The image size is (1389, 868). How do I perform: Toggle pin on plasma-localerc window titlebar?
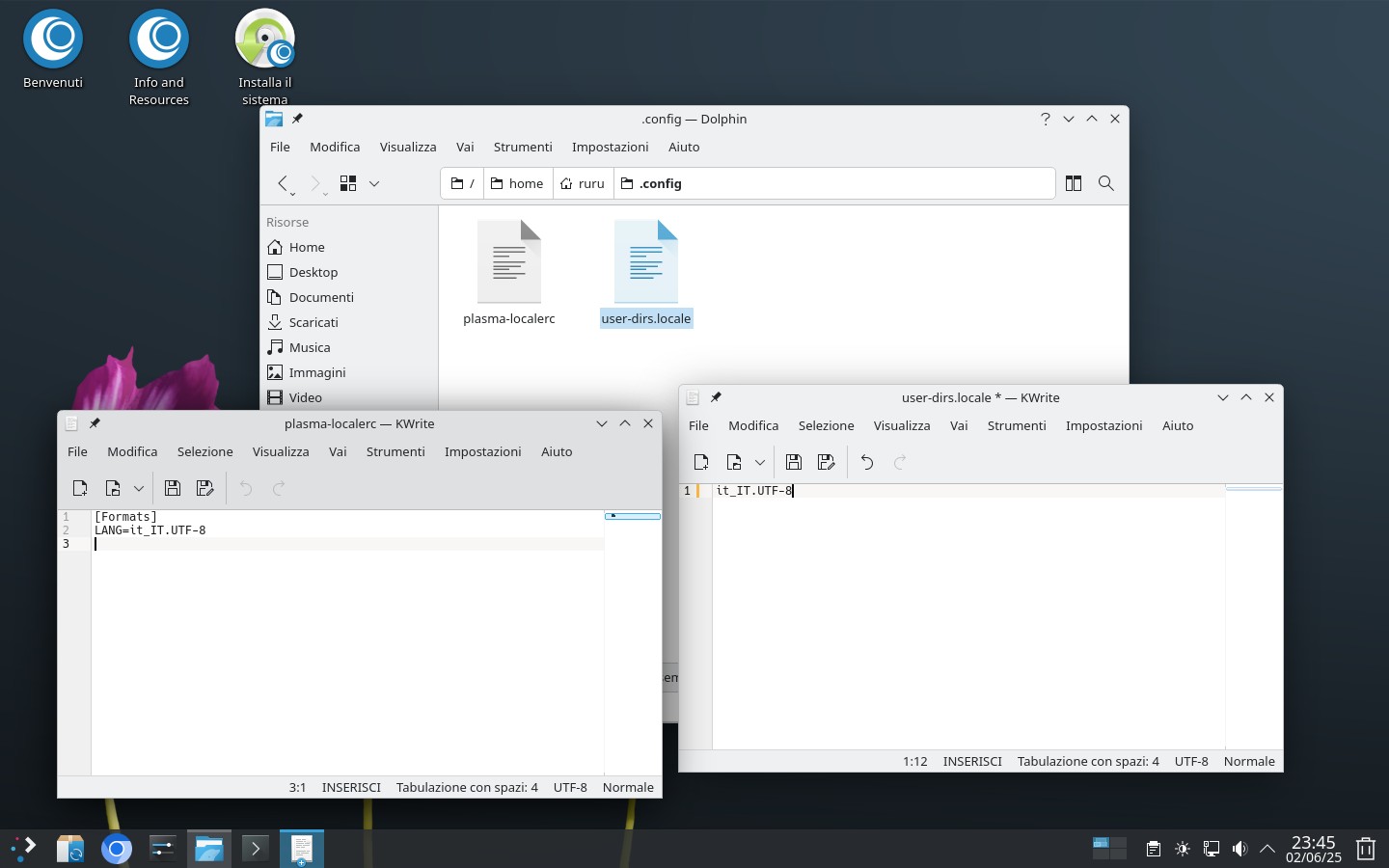(95, 423)
